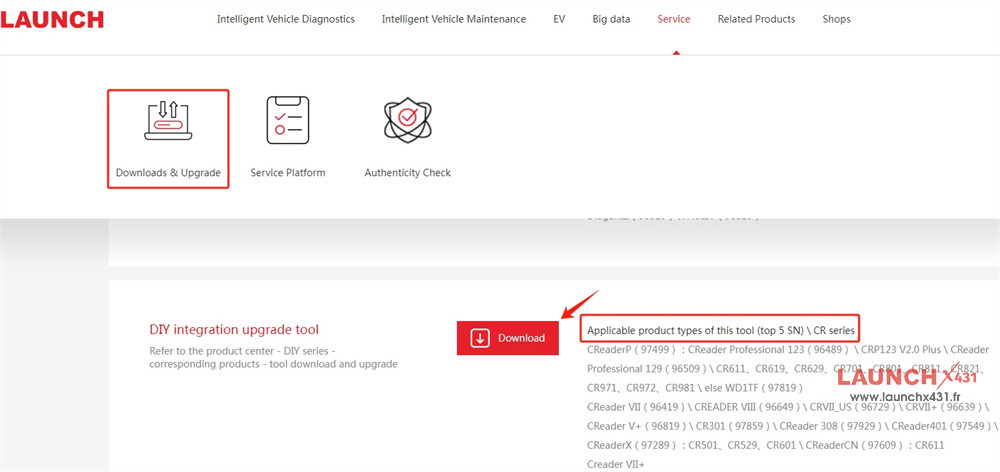This screenshot has height=472, width=1000.
Task: Click the CR971 product text
Action: (x=603, y=388)
